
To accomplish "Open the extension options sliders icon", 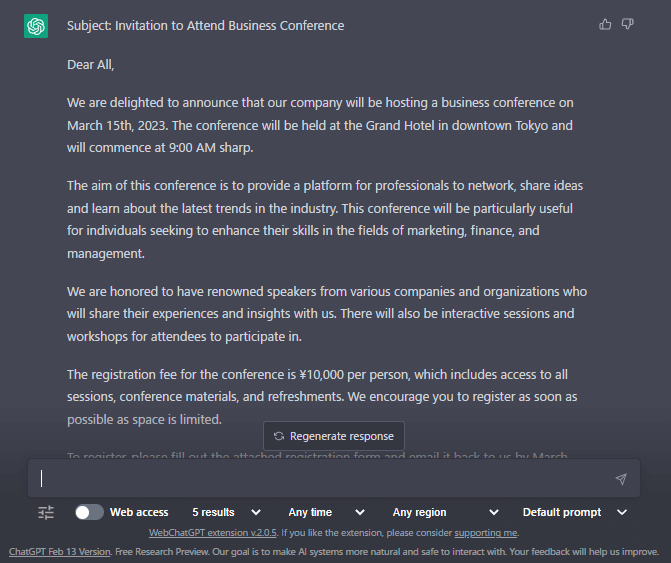I will [46, 512].
